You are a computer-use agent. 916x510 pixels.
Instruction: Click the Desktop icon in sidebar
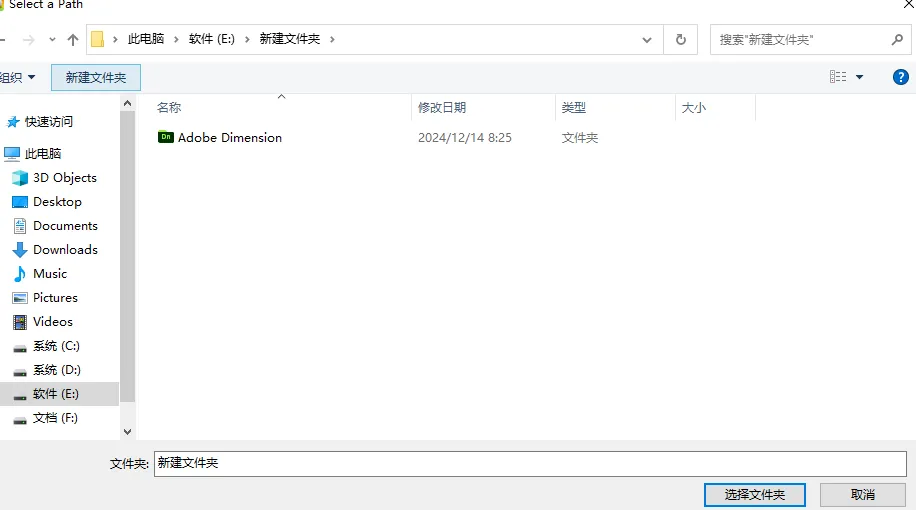point(20,202)
